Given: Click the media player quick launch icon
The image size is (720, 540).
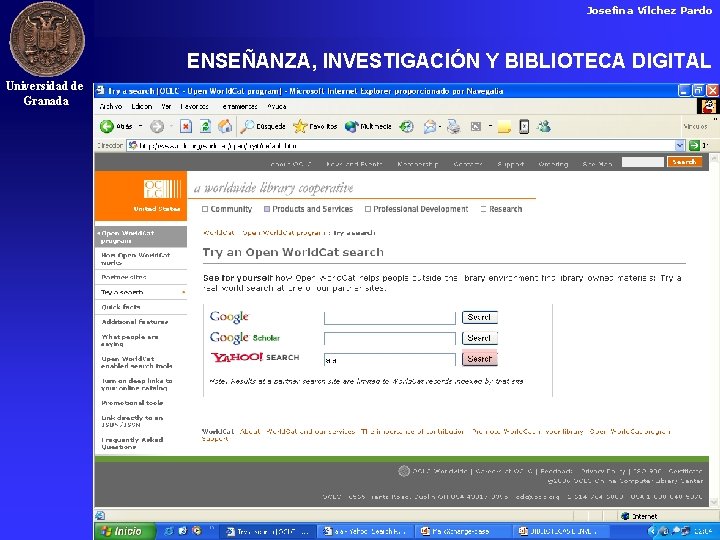Looking at the screenshot, I should [x=197, y=531].
